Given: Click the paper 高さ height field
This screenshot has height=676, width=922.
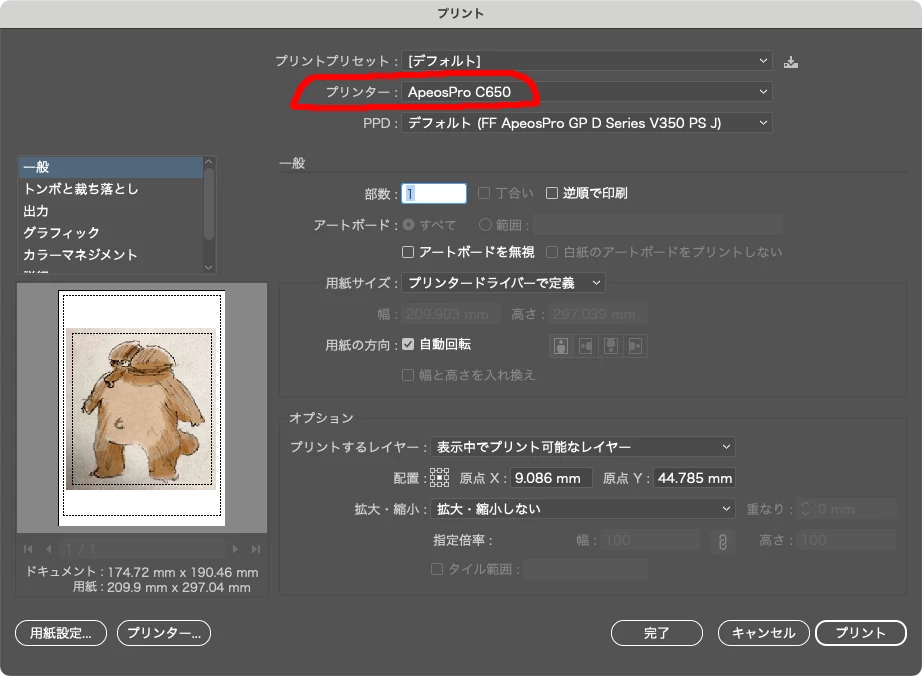Looking at the screenshot, I should point(598,314).
